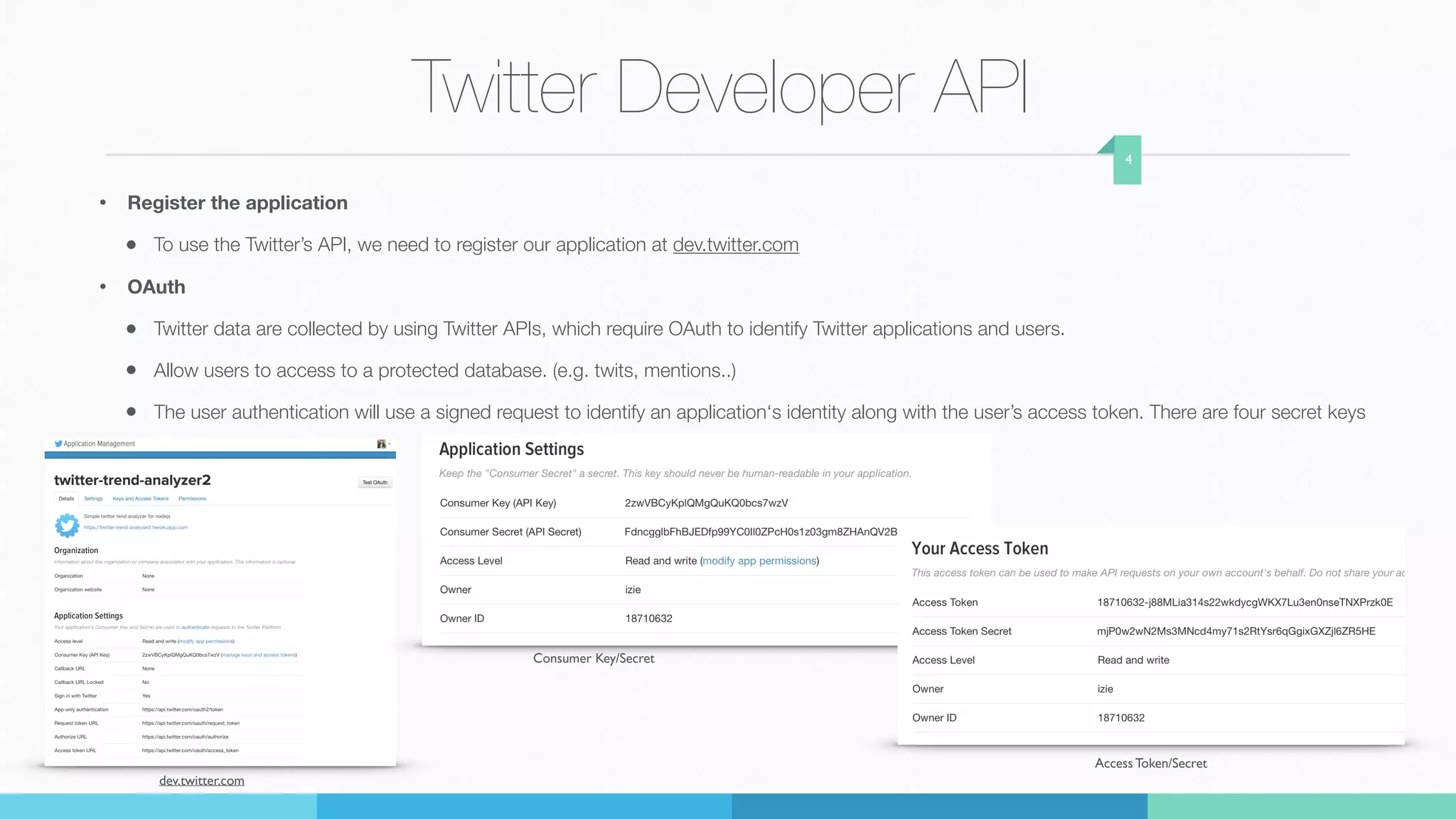Screen dimensions: 1456x819
Task: Click the 'Register the application' bullet heading
Action: coord(237,203)
